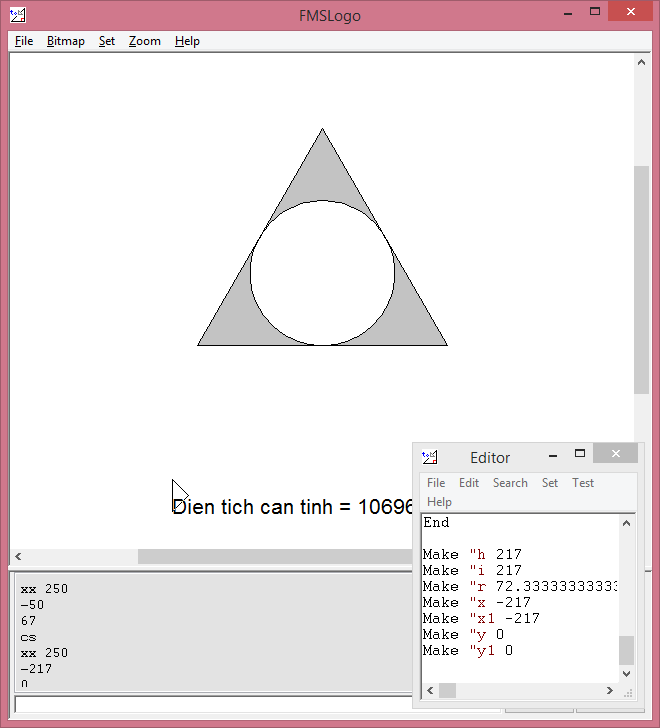Click the 'Dien tich can tinh' label text
Viewport: 660px width, 728px height.
pos(253,507)
